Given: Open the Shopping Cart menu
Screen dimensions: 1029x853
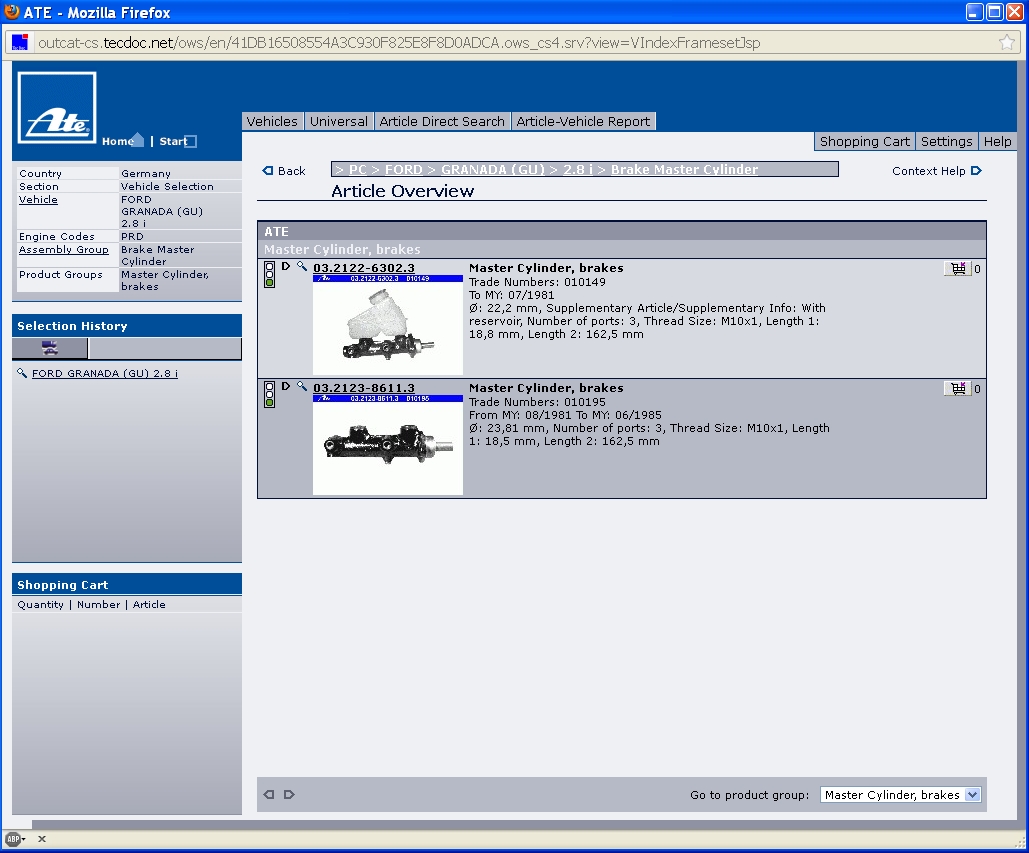Looking at the screenshot, I should point(864,141).
